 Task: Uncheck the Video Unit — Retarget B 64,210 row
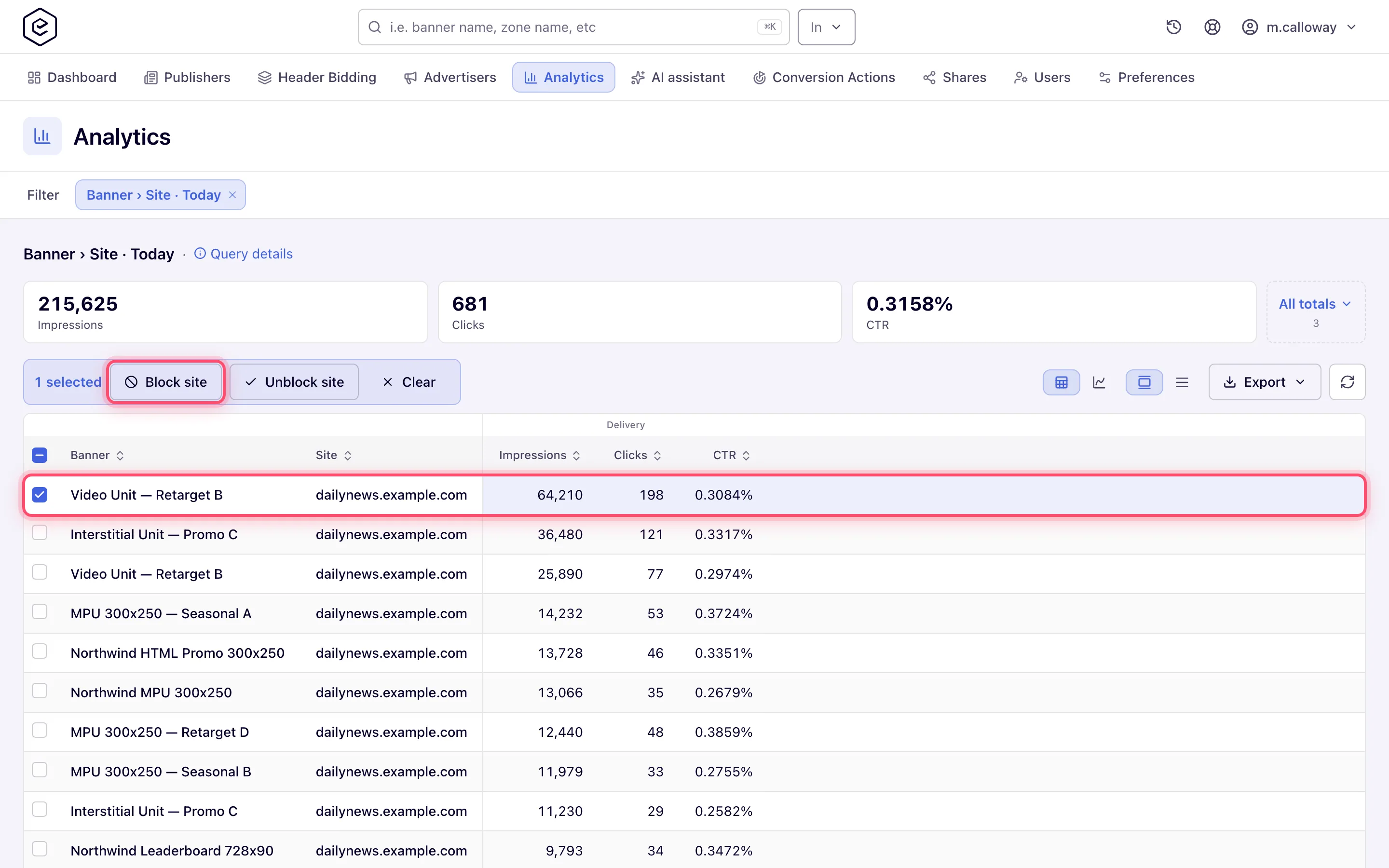click(40, 495)
